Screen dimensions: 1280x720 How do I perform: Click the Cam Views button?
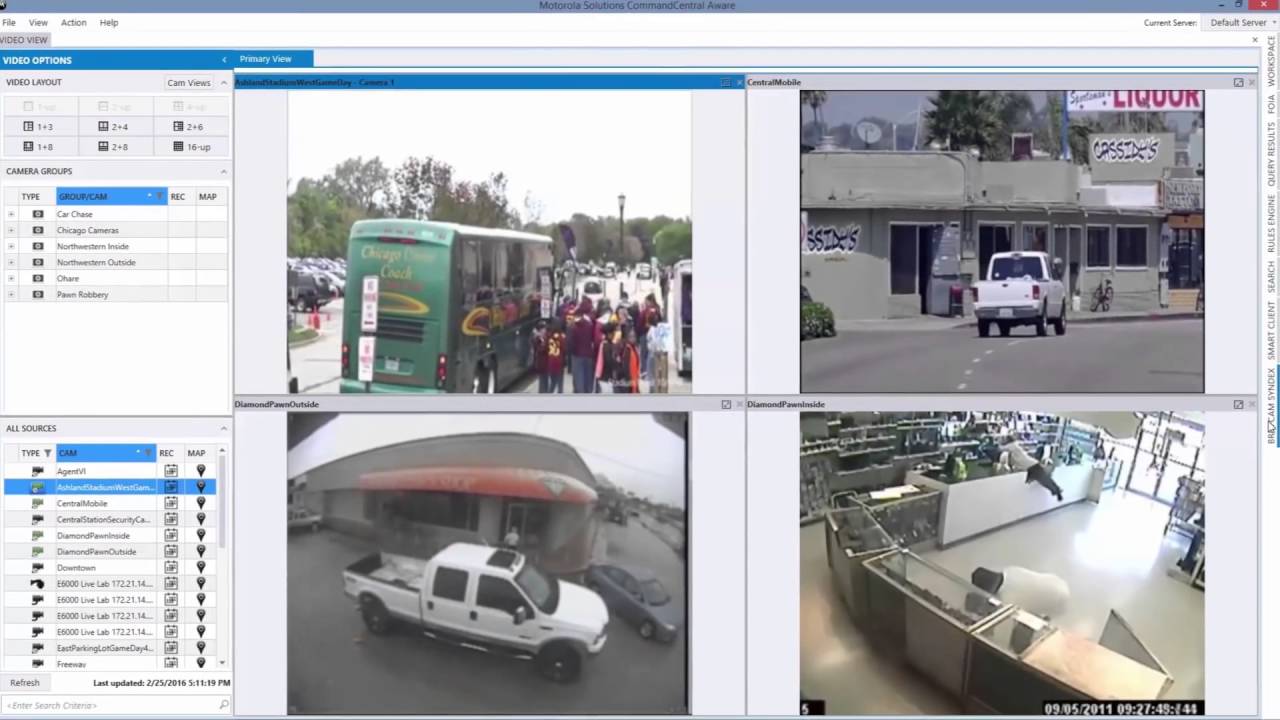(x=189, y=83)
